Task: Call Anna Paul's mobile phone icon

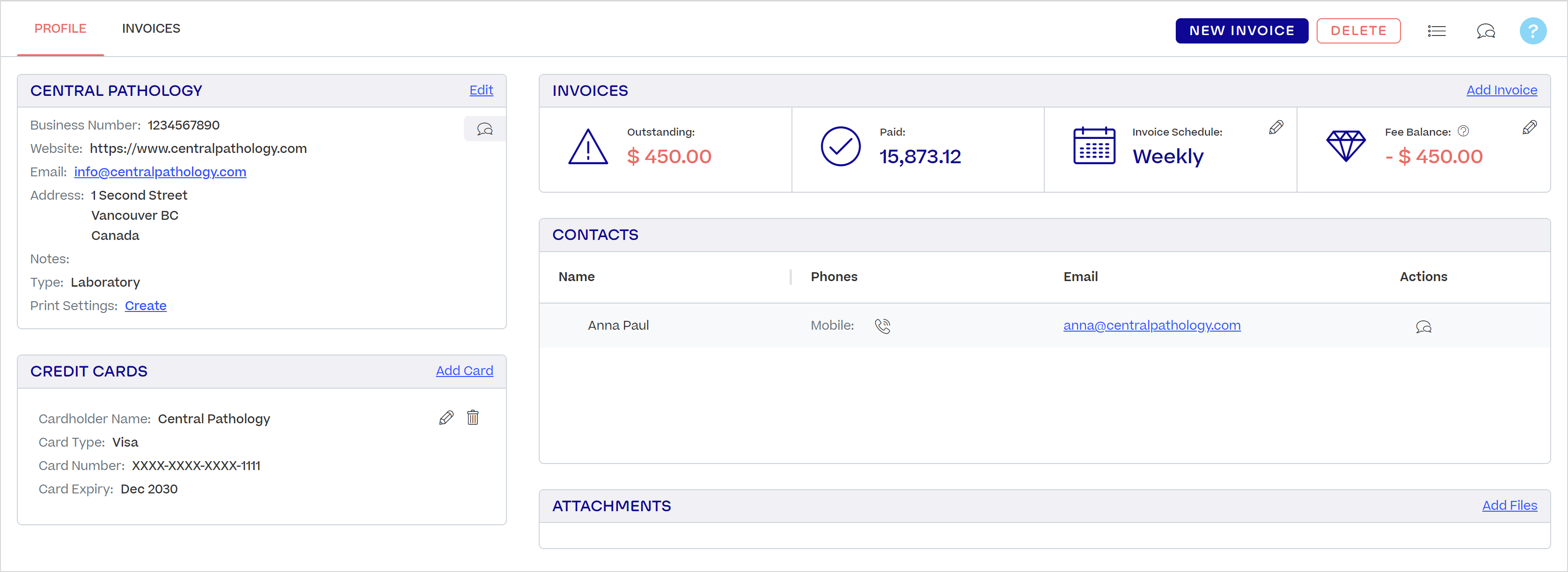Action: pos(883,326)
